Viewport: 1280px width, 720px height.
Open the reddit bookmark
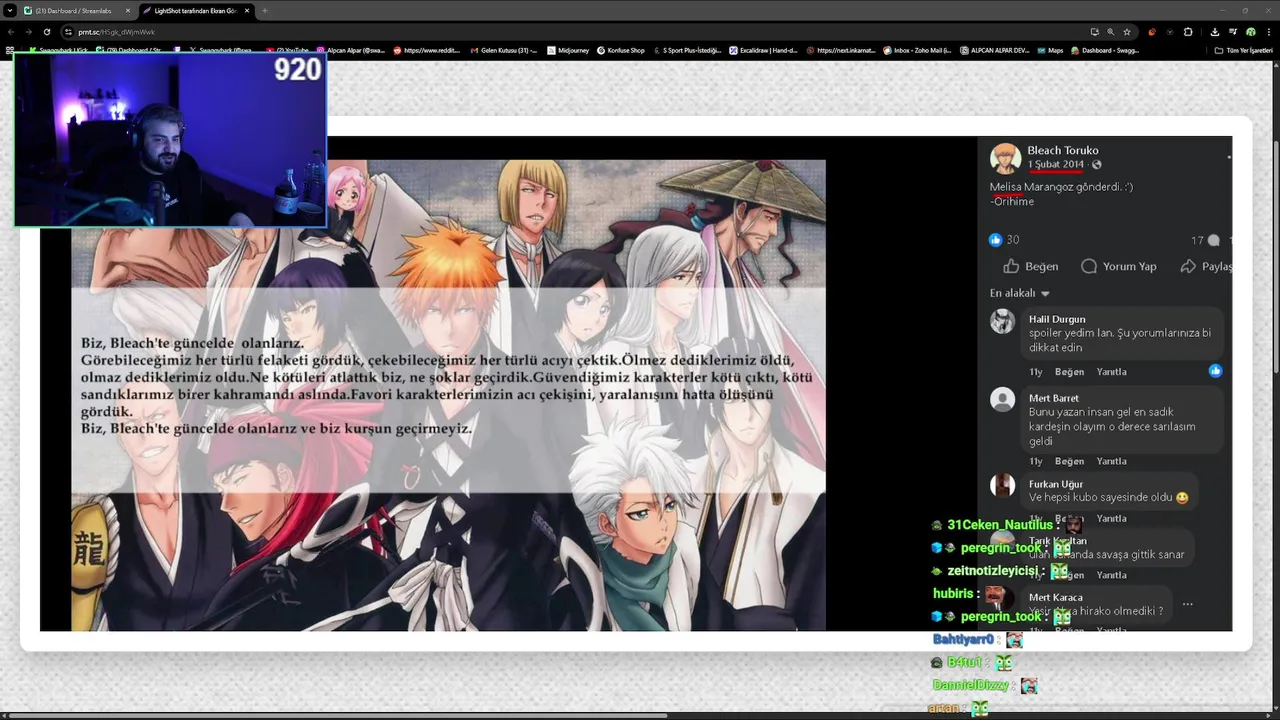pyautogui.click(x=427, y=50)
